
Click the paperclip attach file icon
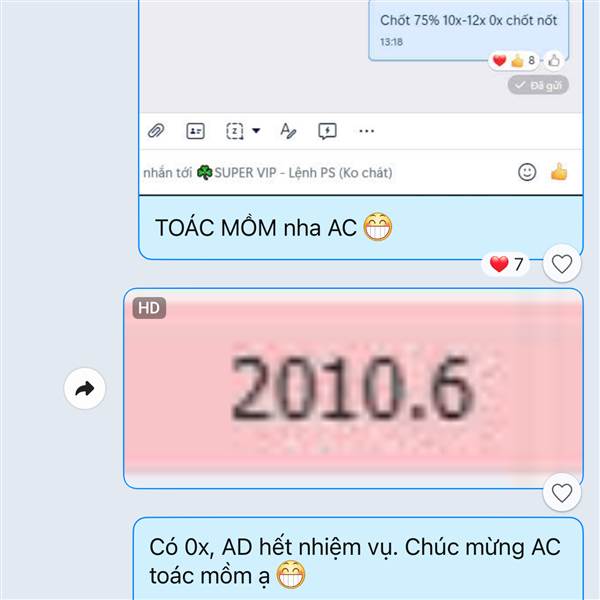156,131
